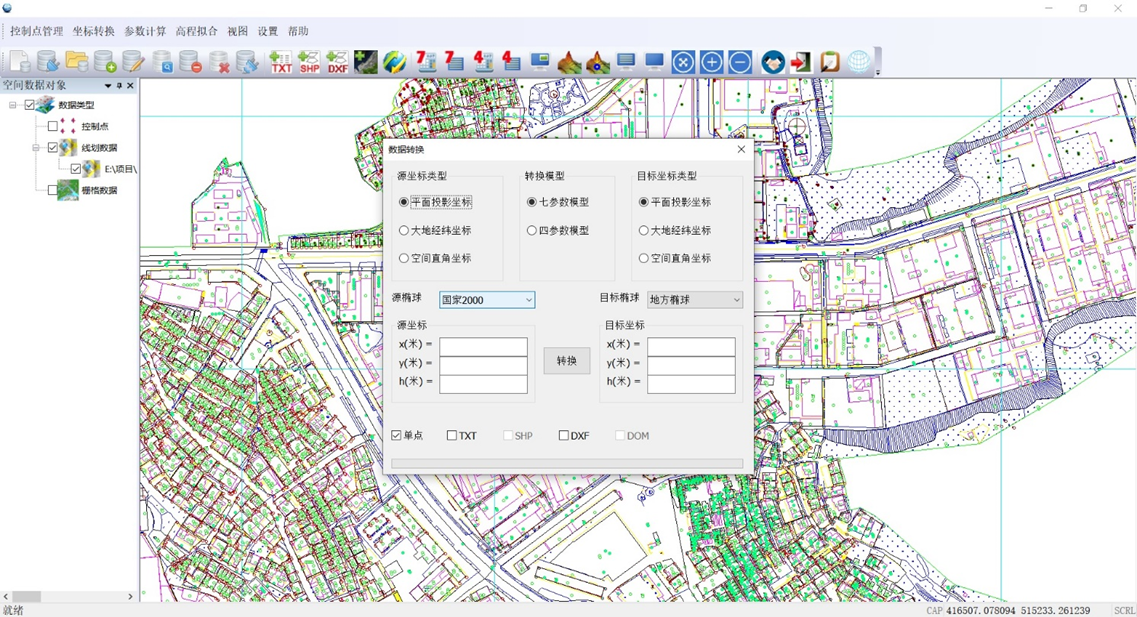Click the add DXF file toolbar icon
Image resolution: width=1137 pixels, height=617 pixels.
(x=338, y=63)
